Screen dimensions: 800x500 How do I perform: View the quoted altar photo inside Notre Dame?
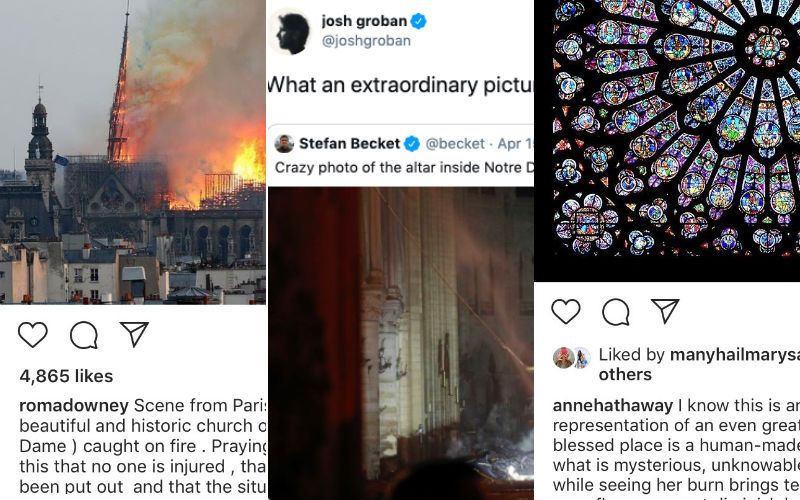[x=401, y=343]
